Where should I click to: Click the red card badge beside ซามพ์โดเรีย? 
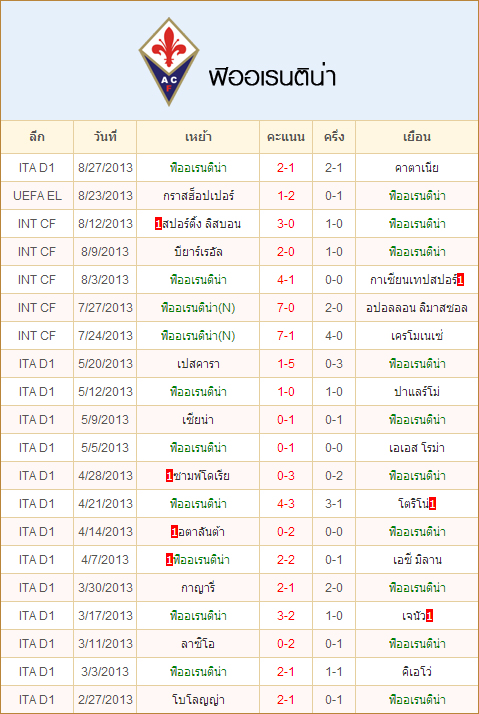169,476
